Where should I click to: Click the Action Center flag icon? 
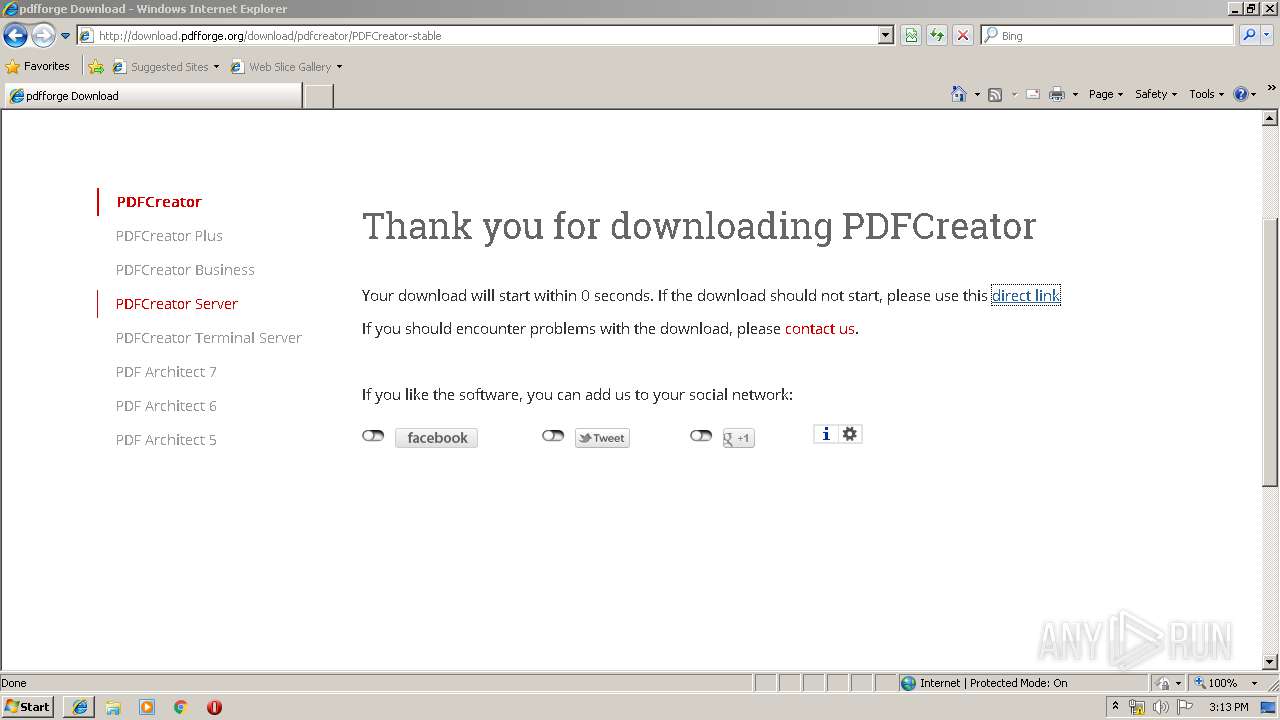click(x=1185, y=707)
